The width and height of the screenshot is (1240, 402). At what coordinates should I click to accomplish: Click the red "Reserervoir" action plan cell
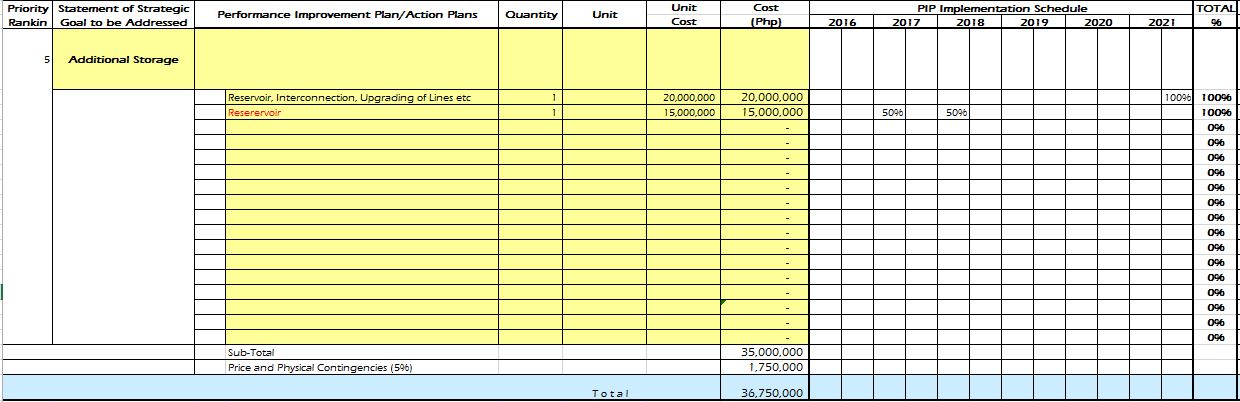click(361, 112)
